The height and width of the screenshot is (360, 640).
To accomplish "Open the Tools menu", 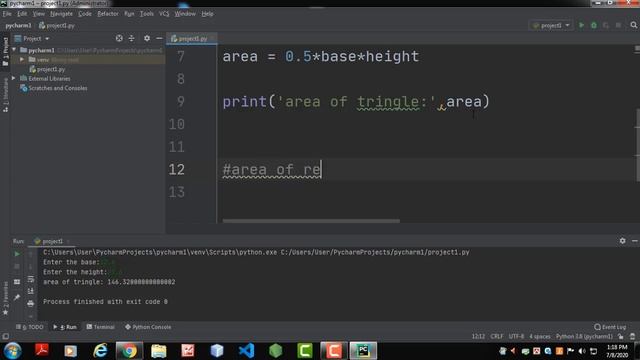I will 147,14.
